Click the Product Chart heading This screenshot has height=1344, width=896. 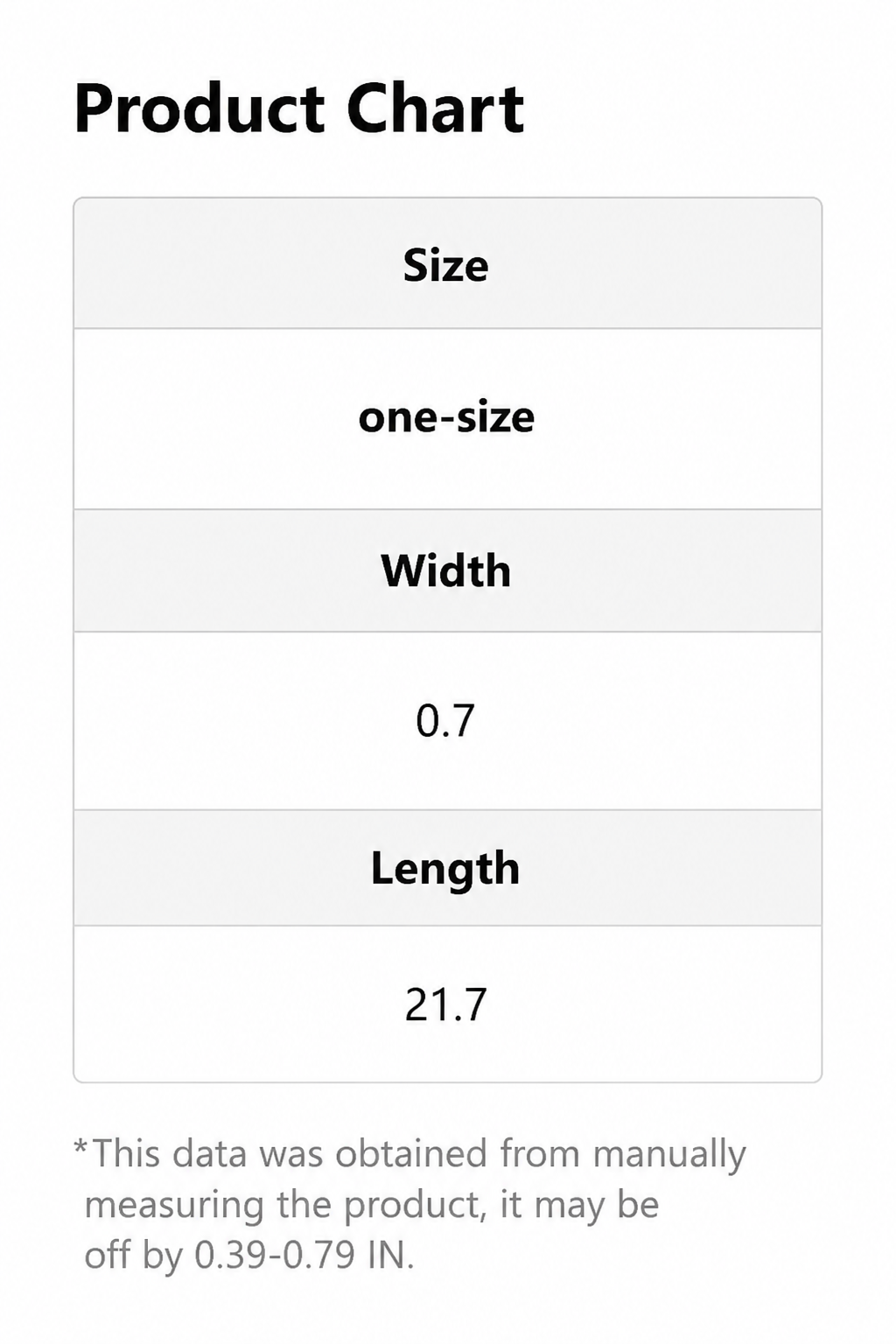point(299,108)
